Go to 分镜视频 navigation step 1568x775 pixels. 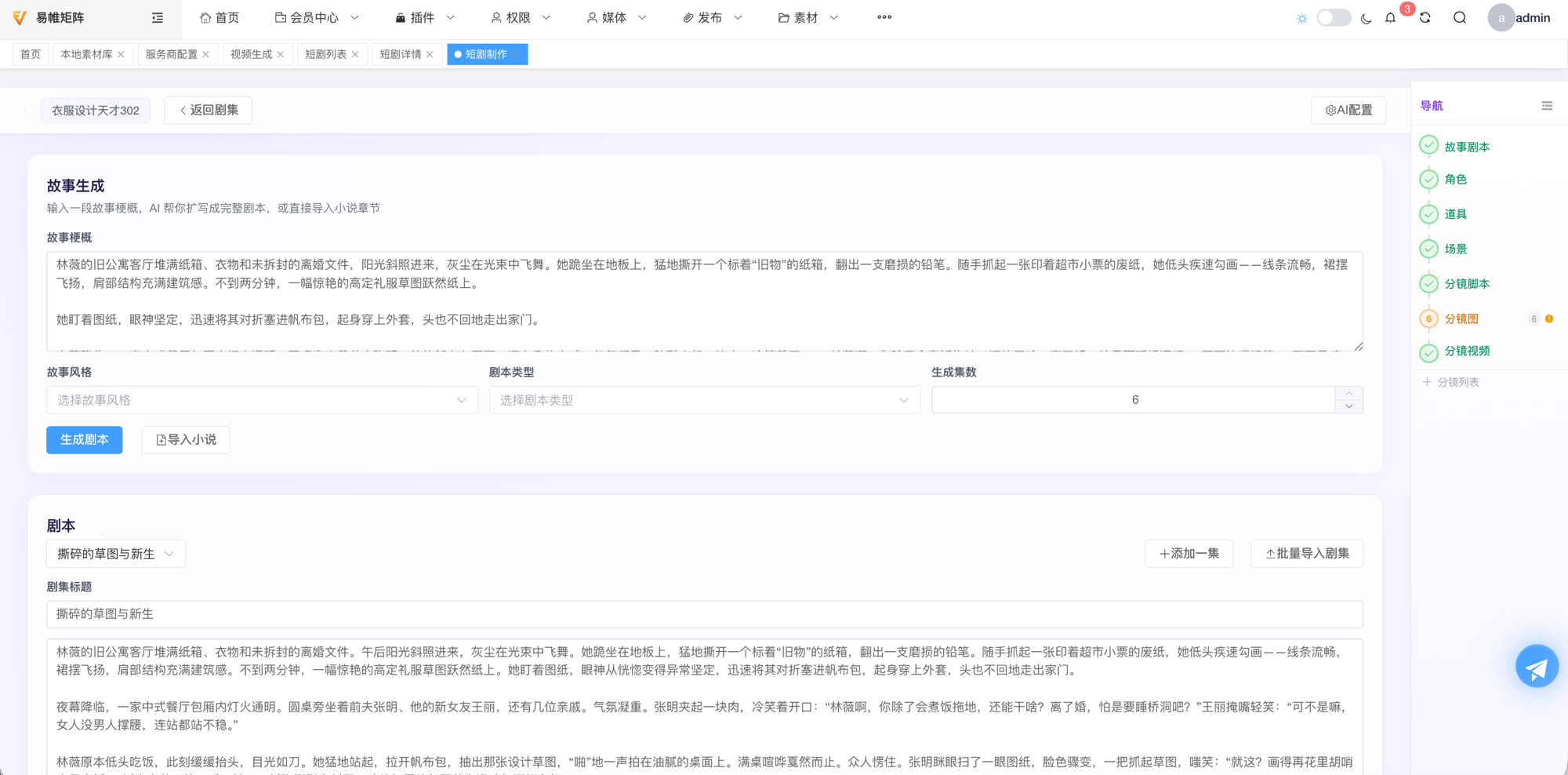pos(1467,351)
